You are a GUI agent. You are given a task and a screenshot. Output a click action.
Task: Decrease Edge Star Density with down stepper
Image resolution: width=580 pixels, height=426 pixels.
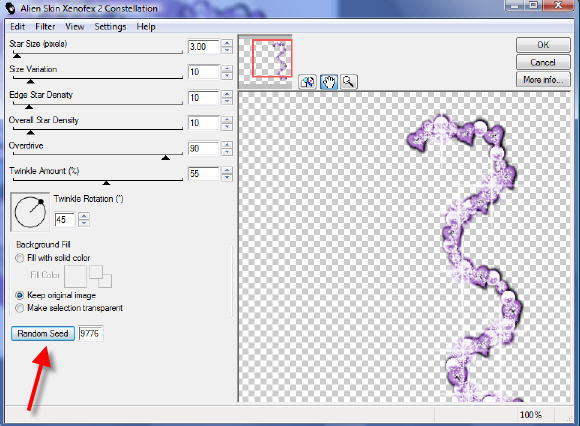[x=227, y=101]
